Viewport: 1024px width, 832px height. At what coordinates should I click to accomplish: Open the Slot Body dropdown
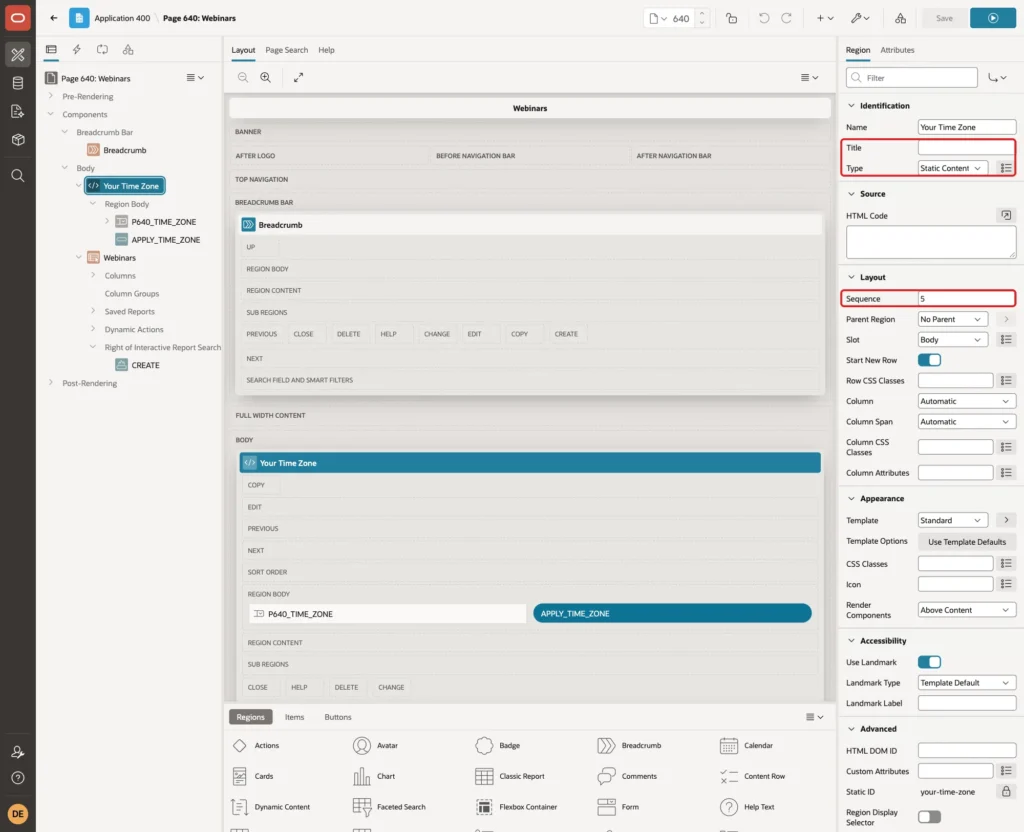(952, 340)
